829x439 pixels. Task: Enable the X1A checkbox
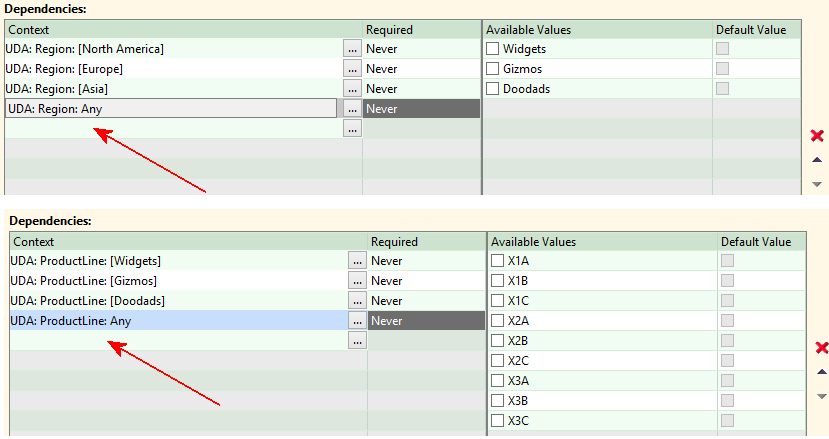point(498,261)
